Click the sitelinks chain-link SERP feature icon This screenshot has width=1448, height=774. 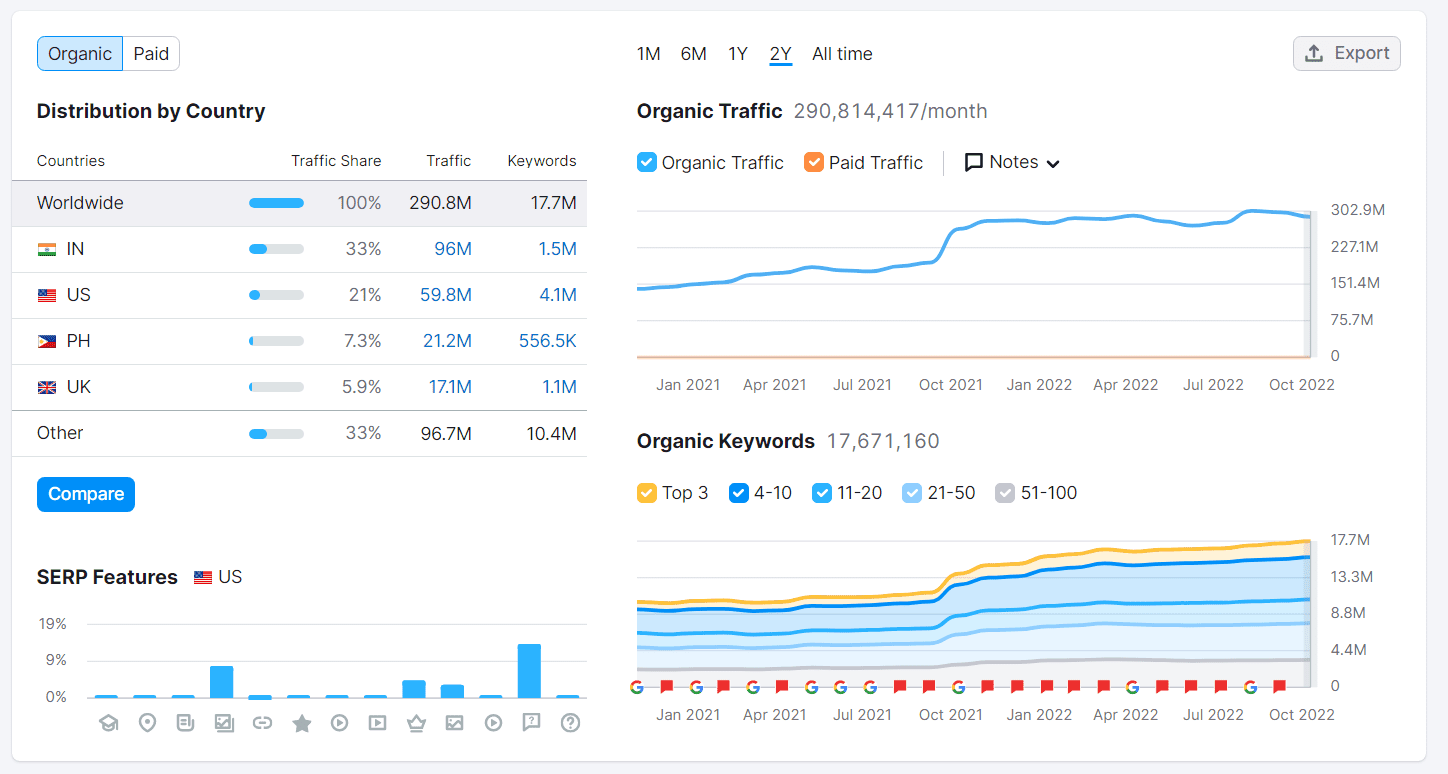[262, 722]
